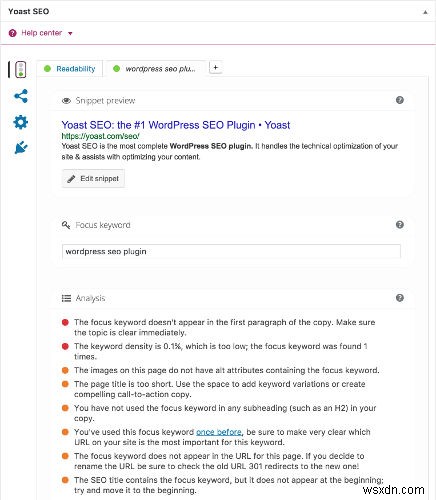436x500 pixels.
Task: Click the Snippet preview eye icon
Action: click(66, 101)
